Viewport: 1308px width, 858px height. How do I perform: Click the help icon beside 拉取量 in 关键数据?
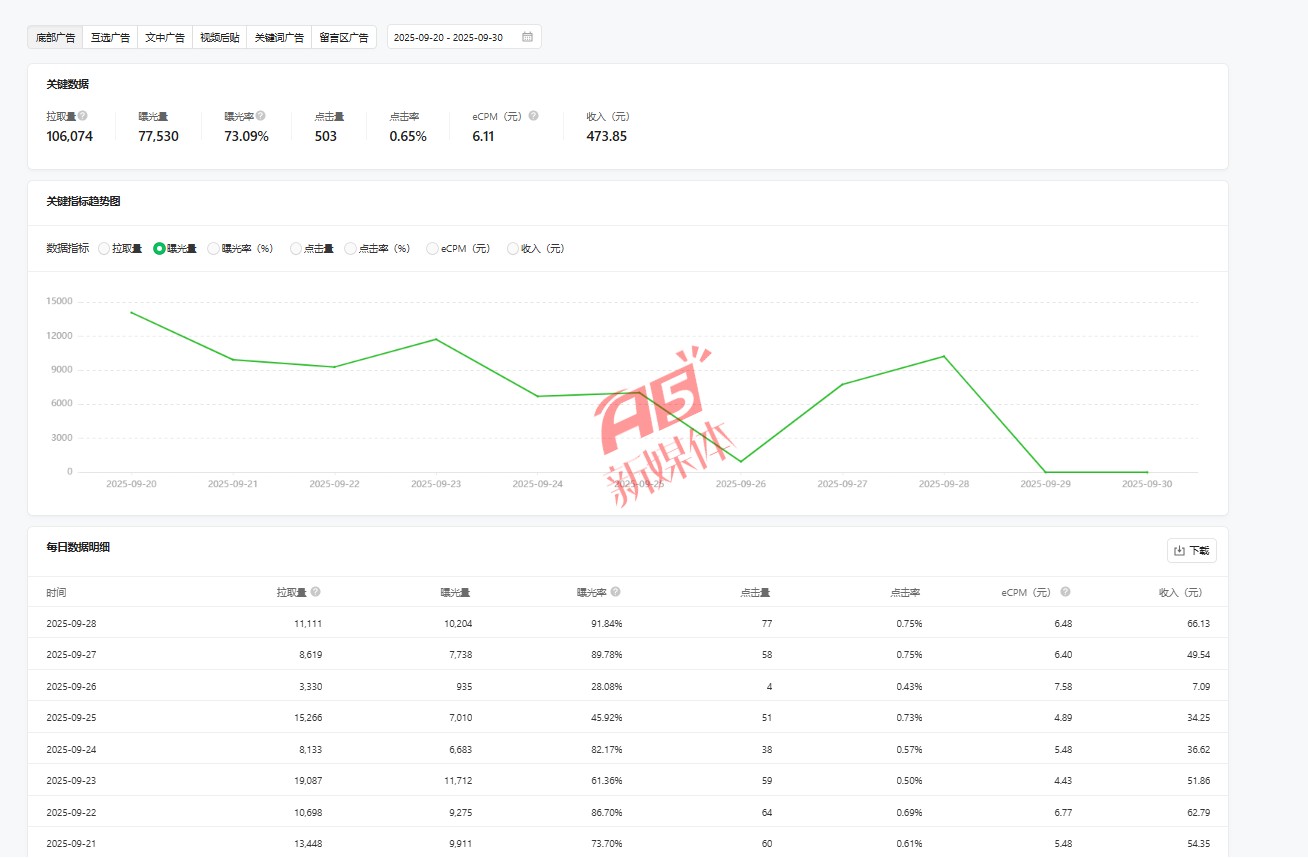tap(83, 116)
